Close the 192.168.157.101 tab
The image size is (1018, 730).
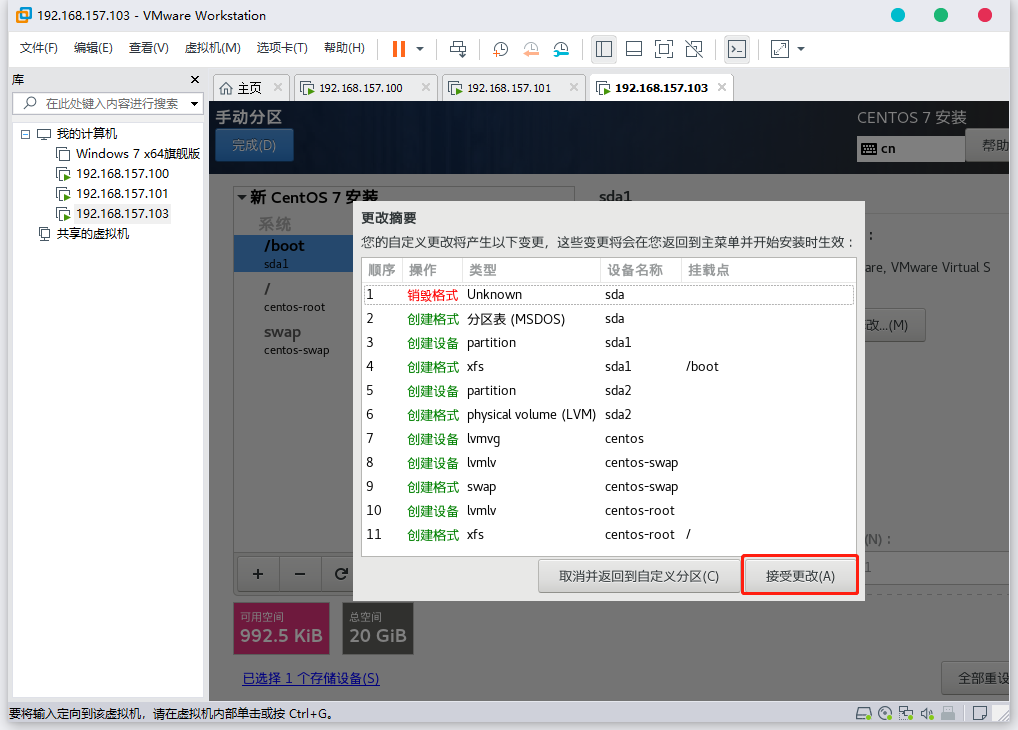pyautogui.click(x=574, y=87)
